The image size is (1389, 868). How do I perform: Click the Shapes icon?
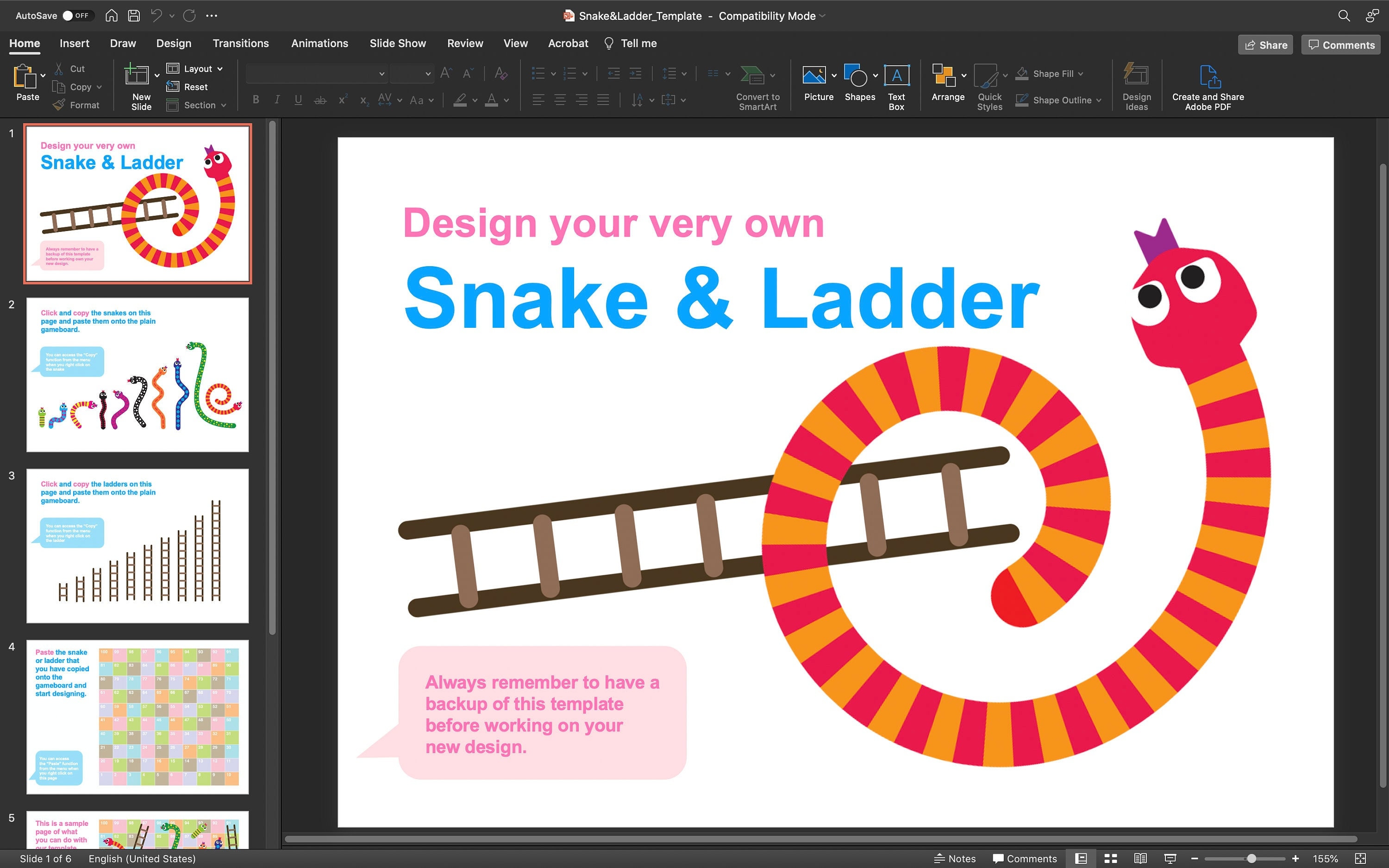pos(856,75)
